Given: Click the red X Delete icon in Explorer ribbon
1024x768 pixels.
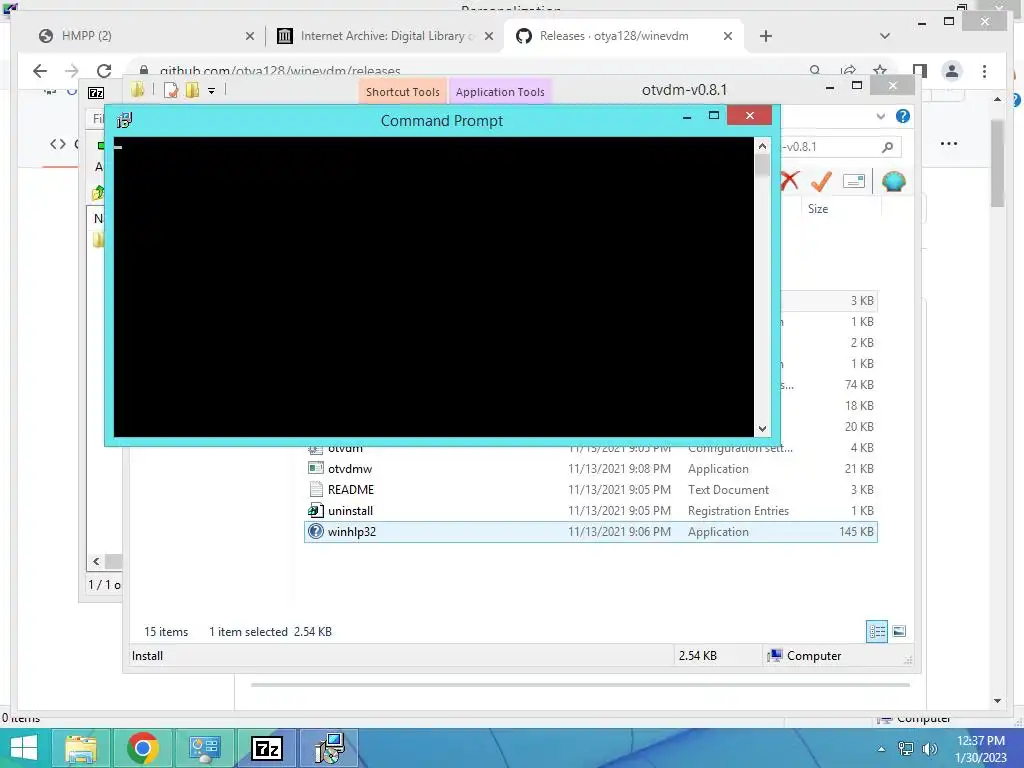Looking at the screenshot, I should click(x=790, y=181).
